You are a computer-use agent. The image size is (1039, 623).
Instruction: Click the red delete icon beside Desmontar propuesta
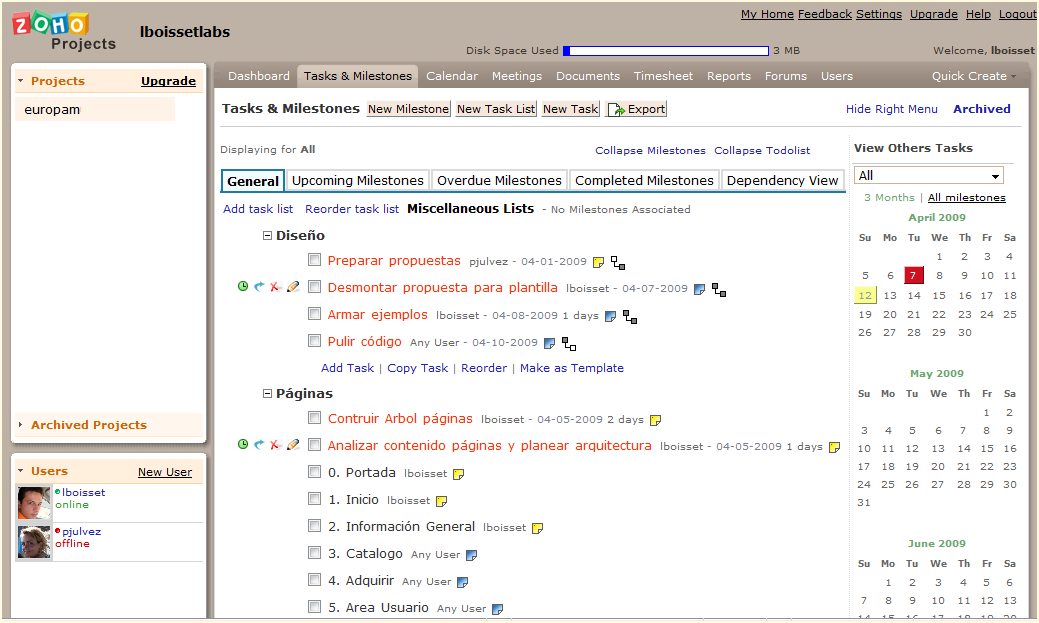click(x=275, y=287)
